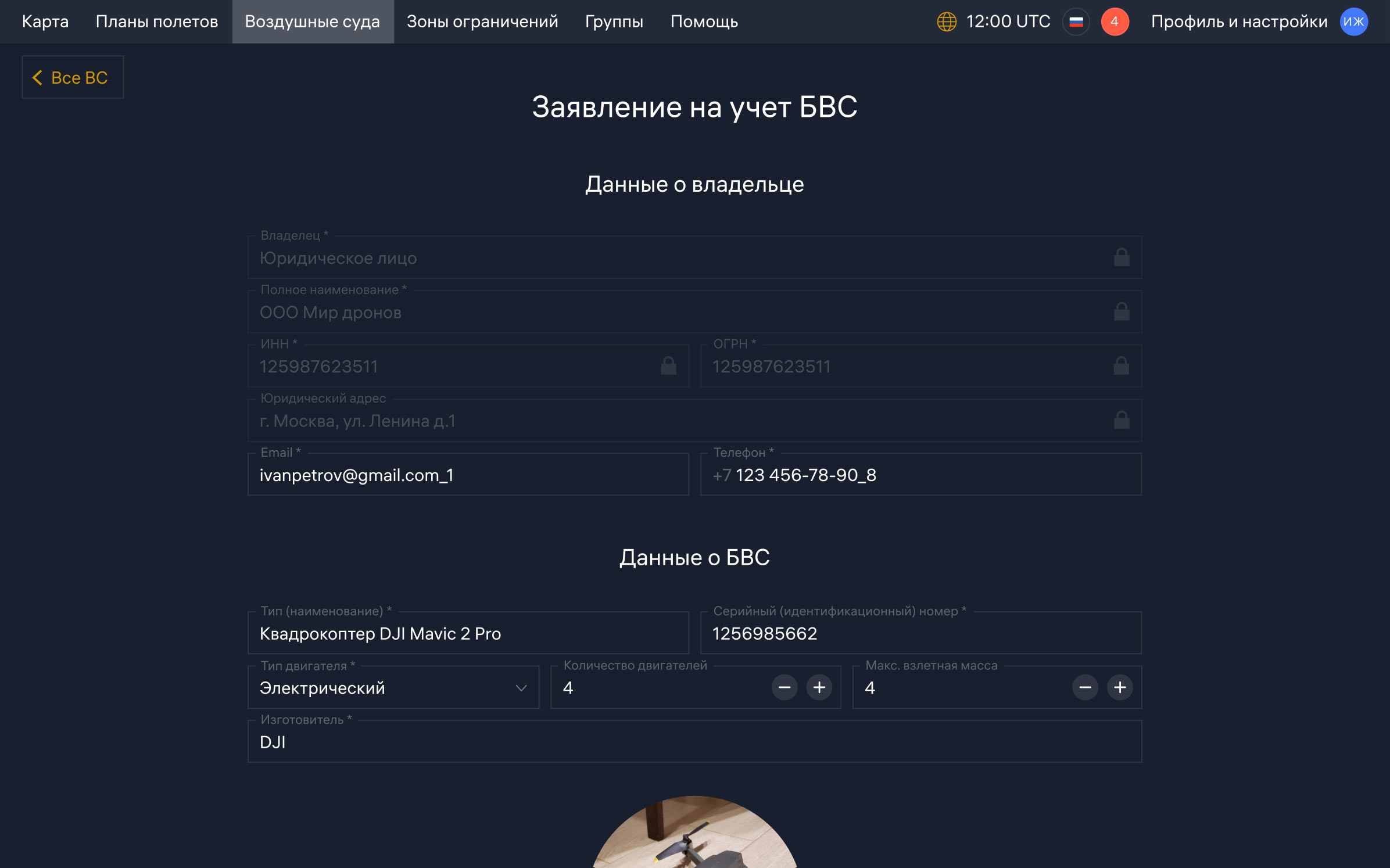This screenshot has width=1390, height=868.
Task: Click lock icon in ИНН field
Action: pyautogui.click(x=668, y=366)
